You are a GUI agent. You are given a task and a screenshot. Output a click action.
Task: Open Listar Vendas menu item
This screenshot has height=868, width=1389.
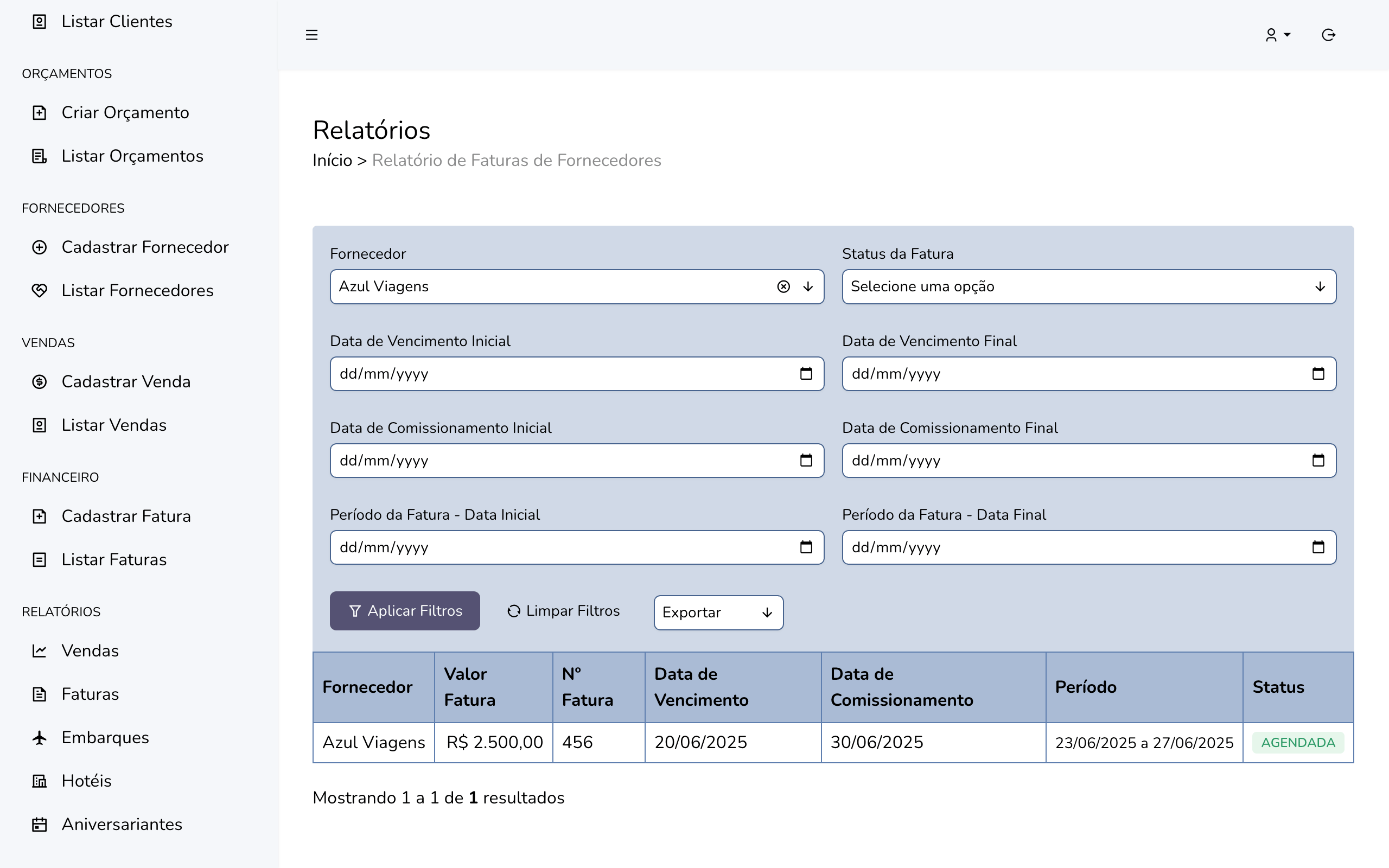pos(113,425)
